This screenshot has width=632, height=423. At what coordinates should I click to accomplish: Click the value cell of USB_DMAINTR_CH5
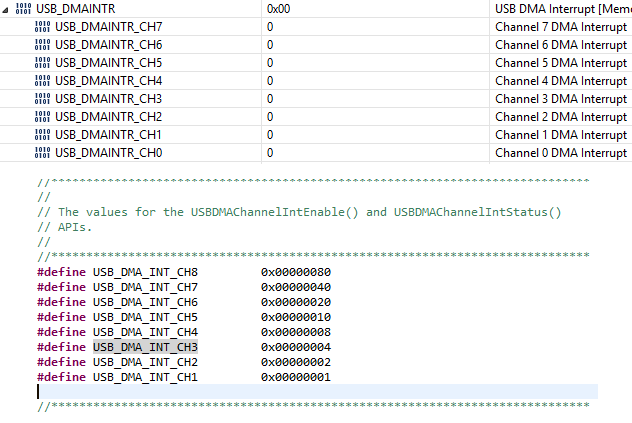(x=375, y=63)
